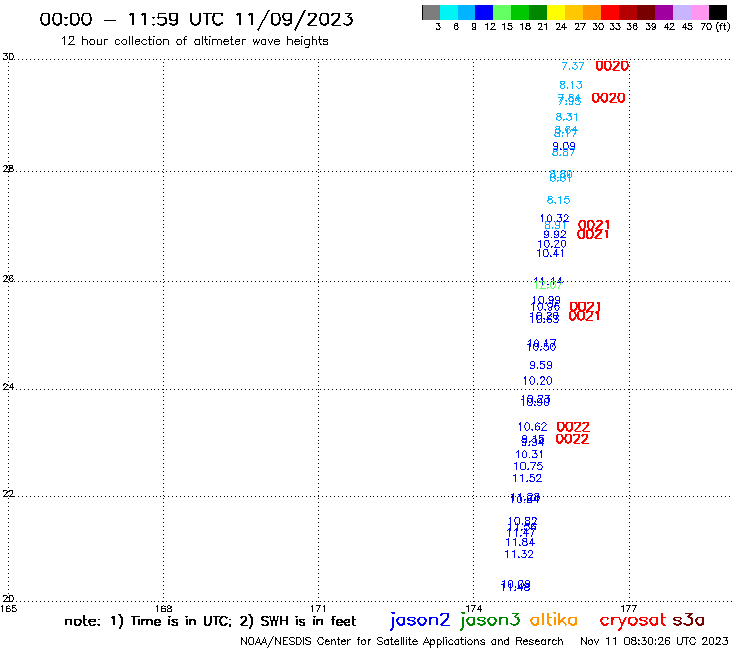740x650 pixels.
Task: Click the red 0020 time label beside 7.37
Action: 612,66
